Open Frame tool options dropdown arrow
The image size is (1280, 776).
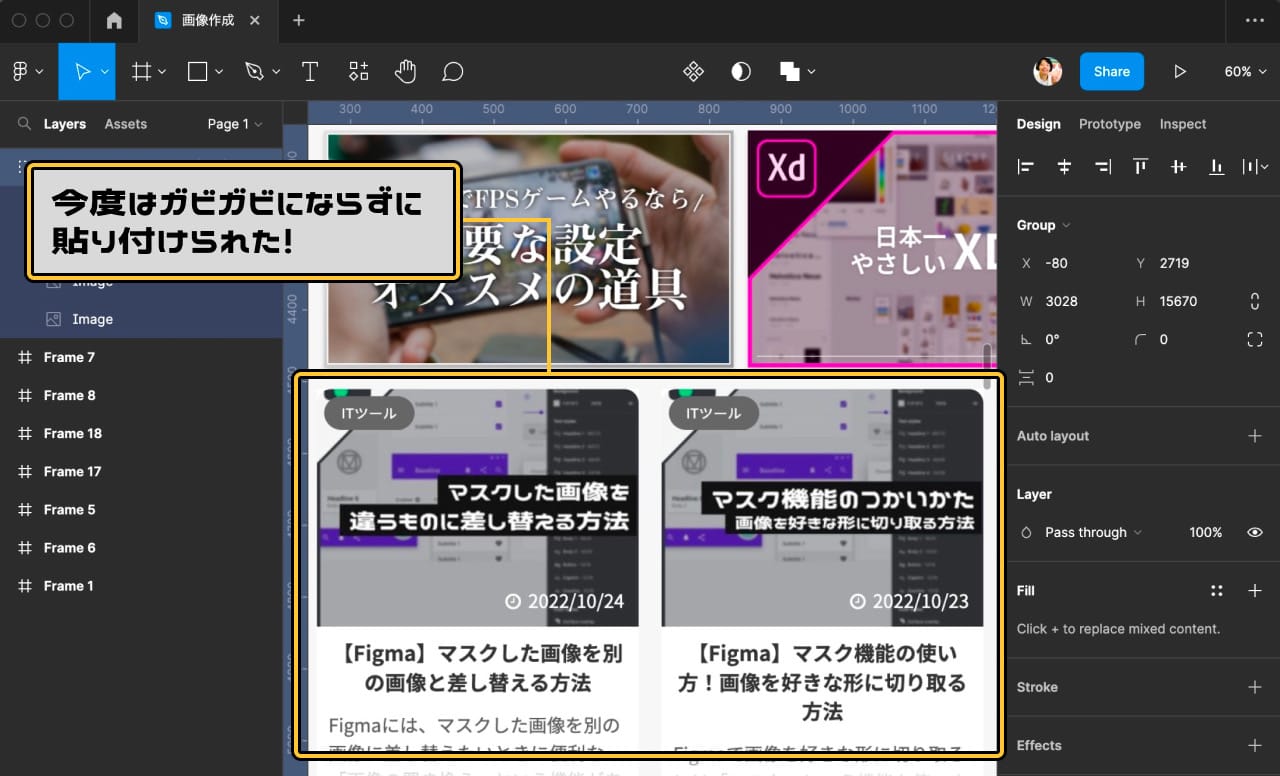click(163, 72)
